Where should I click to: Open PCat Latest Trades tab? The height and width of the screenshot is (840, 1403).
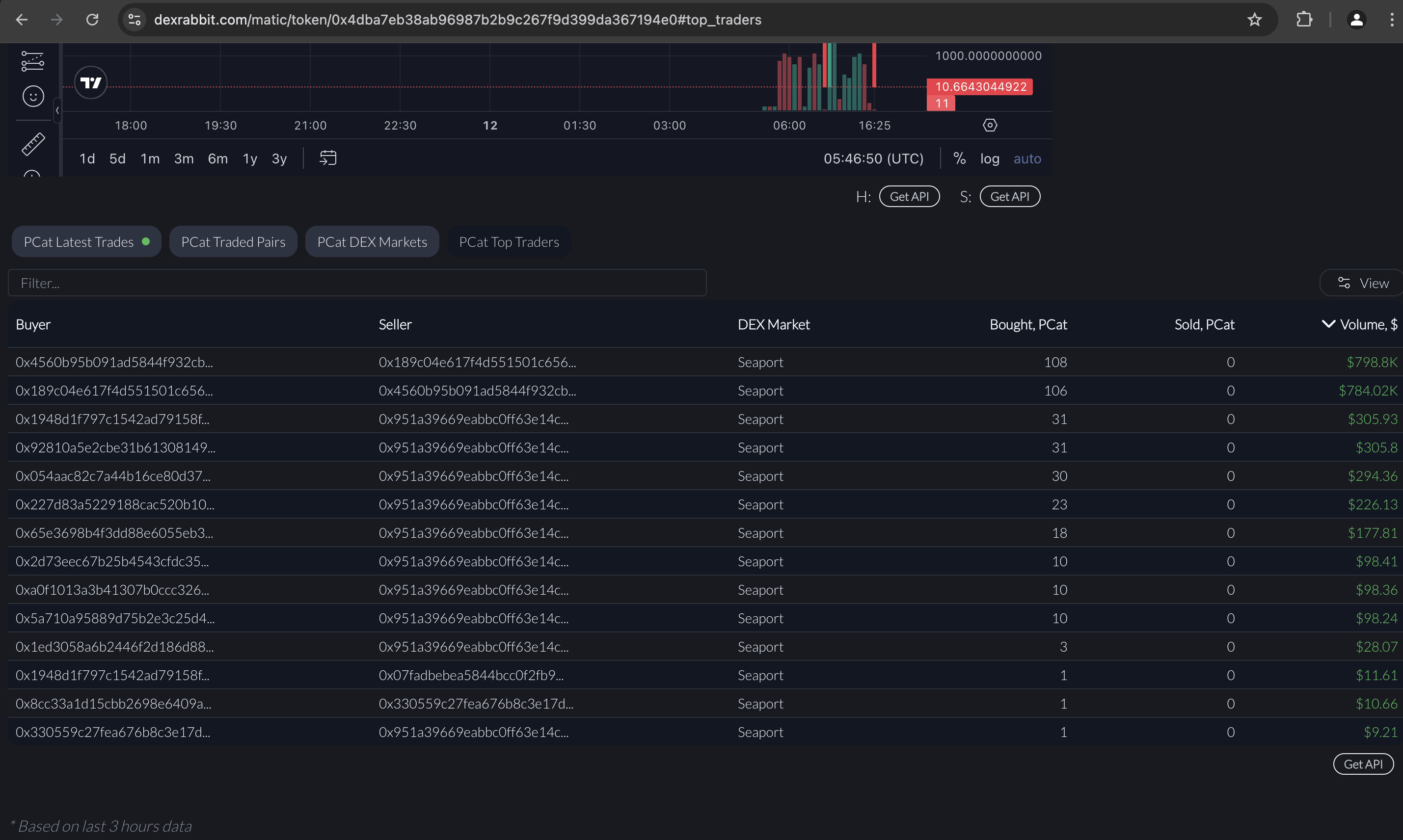[x=86, y=242]
